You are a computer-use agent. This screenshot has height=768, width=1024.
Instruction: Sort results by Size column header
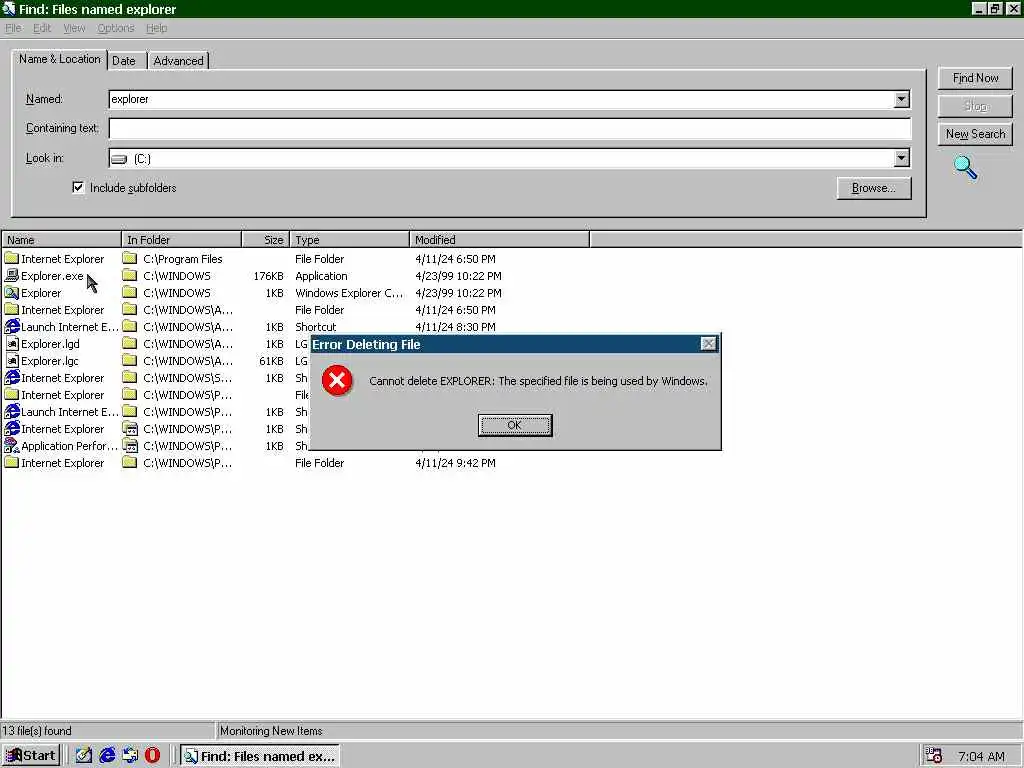point(266,240)
